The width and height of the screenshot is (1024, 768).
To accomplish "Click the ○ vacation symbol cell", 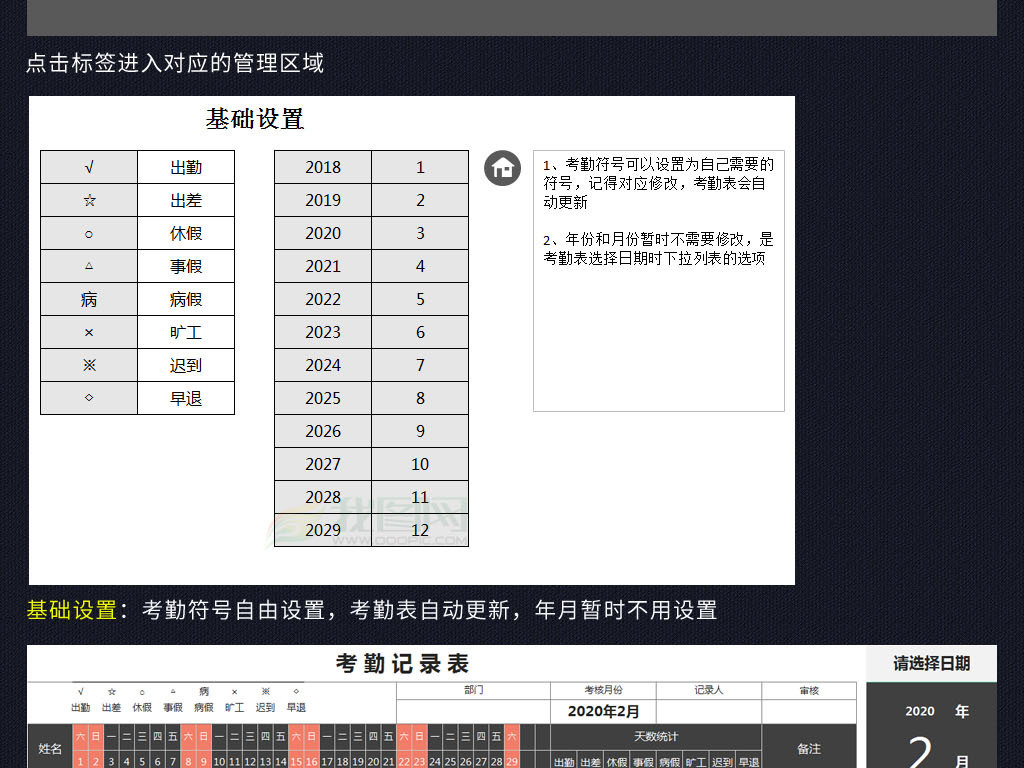I will (x=89, y=233).
